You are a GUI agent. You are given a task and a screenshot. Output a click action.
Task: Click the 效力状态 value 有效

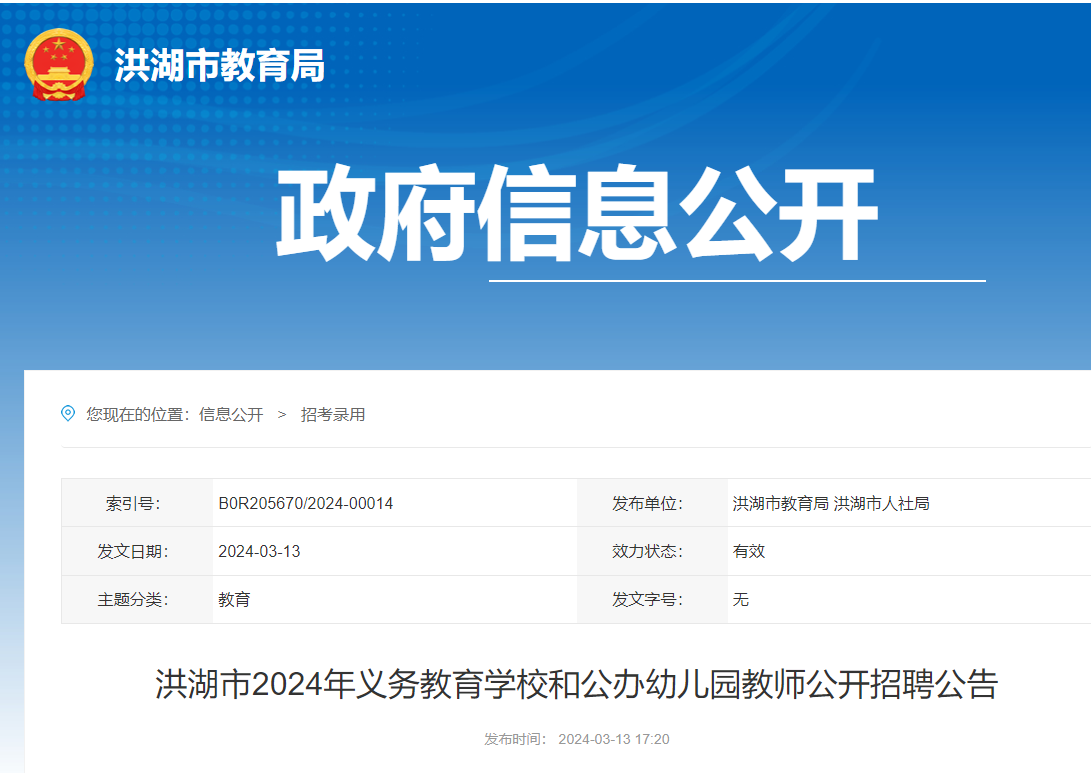coord(749,552)
